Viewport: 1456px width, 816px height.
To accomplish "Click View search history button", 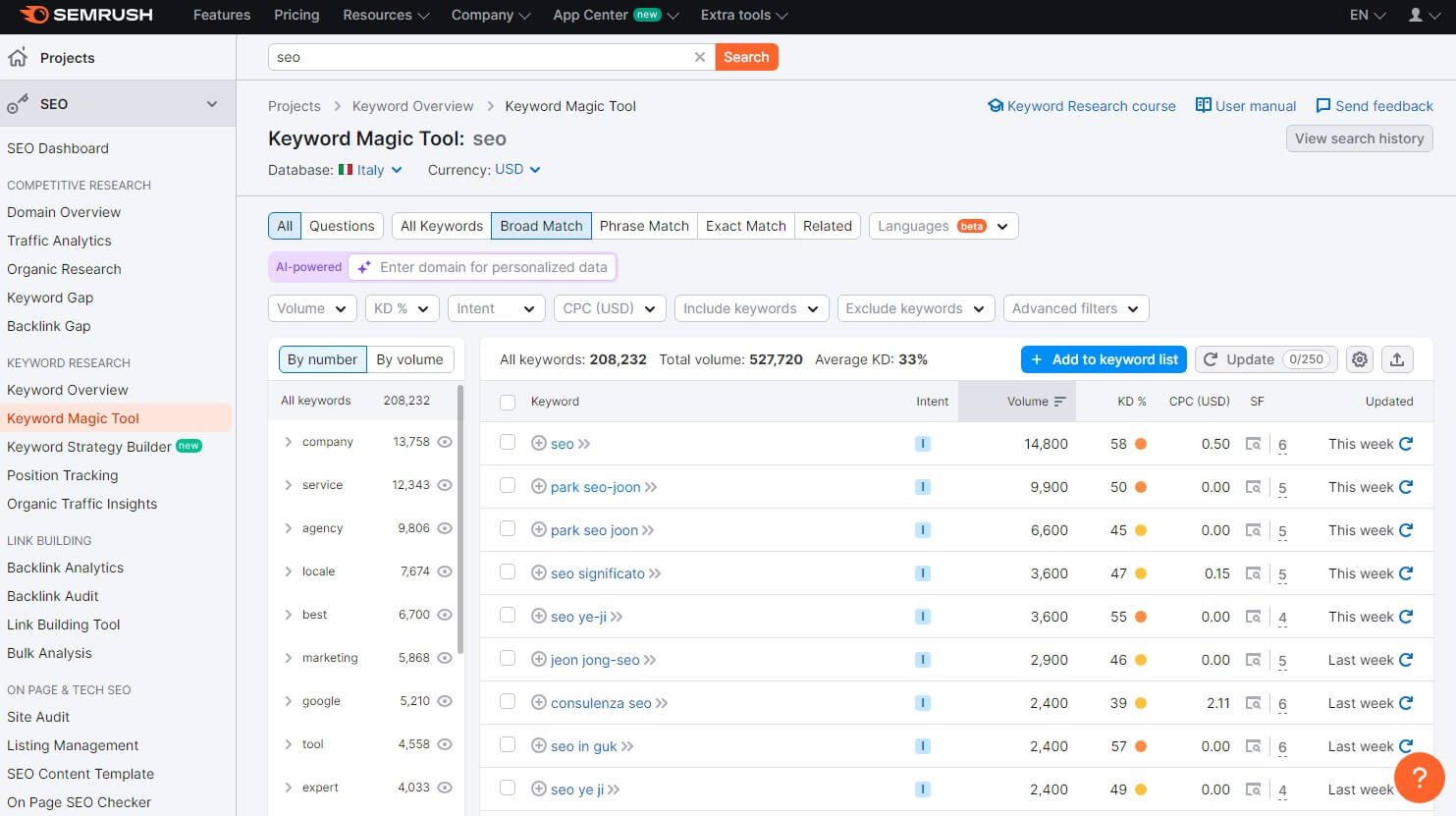I will coord(1359,138).
